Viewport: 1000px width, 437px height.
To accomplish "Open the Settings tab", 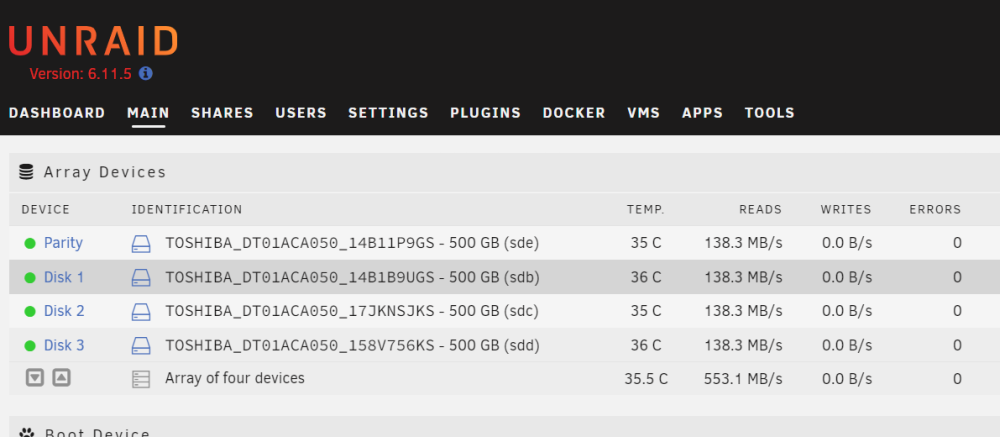I will (x=388, y=113).
